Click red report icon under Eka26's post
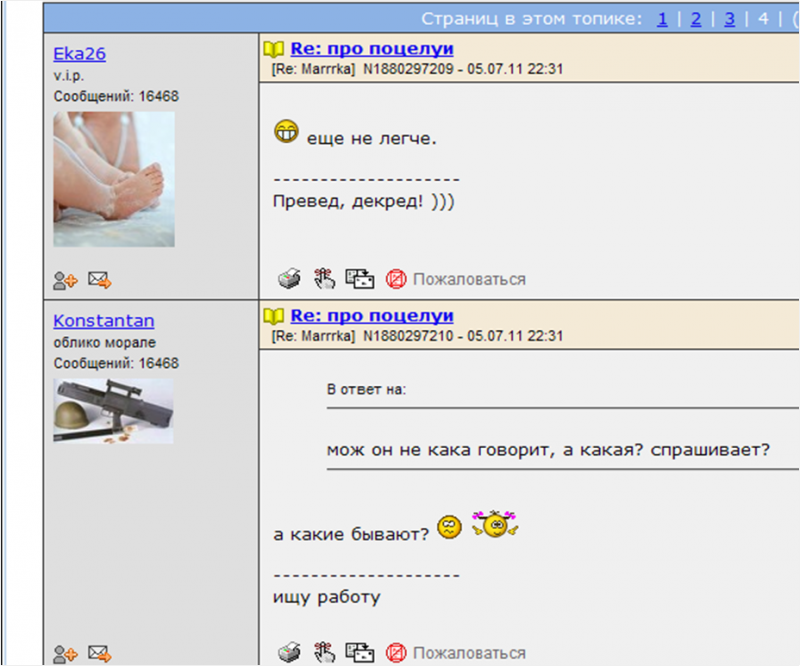 (396, 279)
